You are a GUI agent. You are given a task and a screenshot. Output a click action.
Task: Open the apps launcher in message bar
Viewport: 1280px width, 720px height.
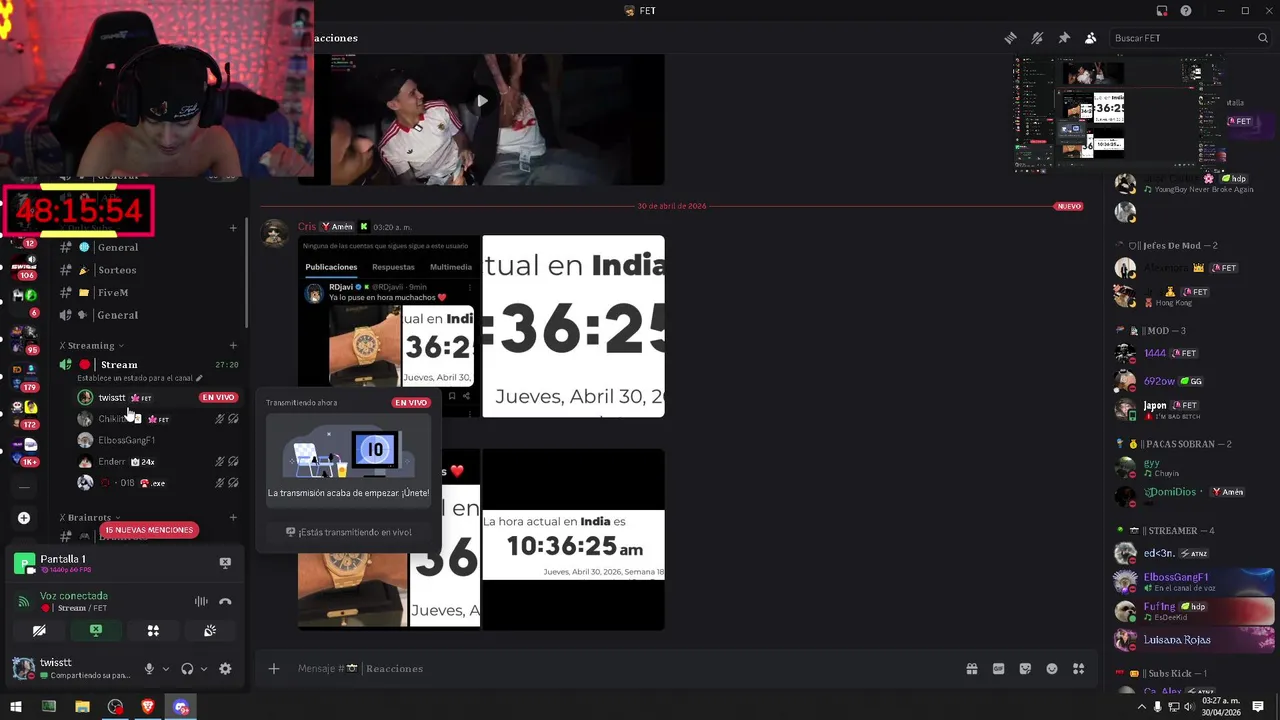click(x=1078, y=669)
